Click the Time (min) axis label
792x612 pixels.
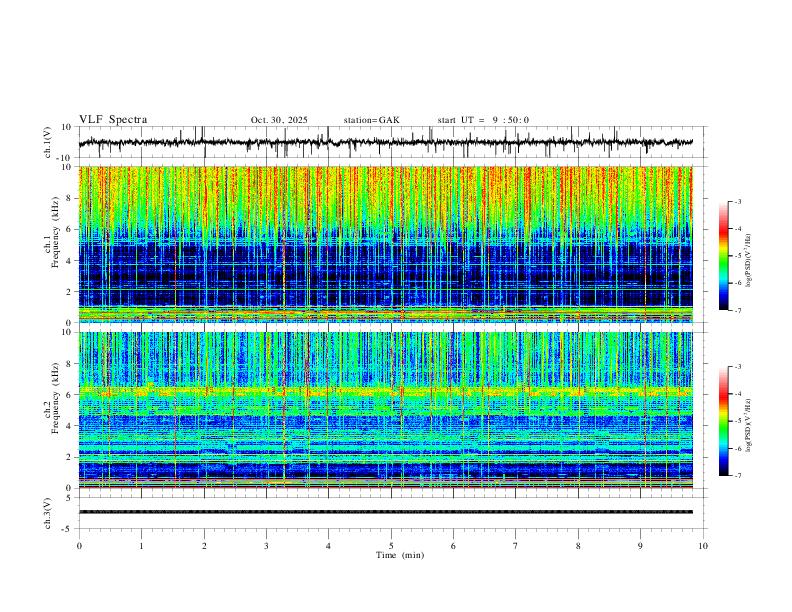pos(400,555)
